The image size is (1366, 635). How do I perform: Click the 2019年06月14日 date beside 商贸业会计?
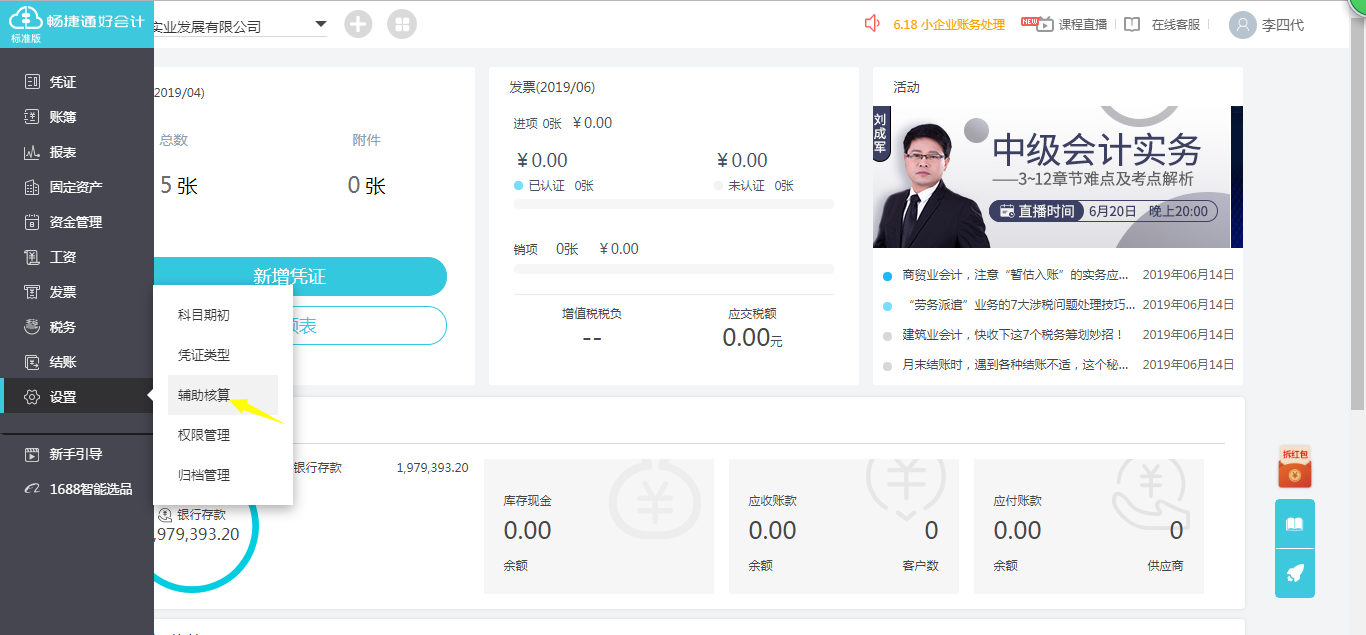pos(1188,275)
